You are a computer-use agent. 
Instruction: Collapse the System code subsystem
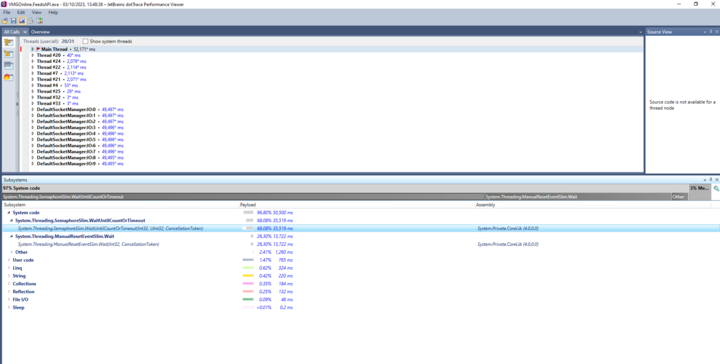point(9,213)
